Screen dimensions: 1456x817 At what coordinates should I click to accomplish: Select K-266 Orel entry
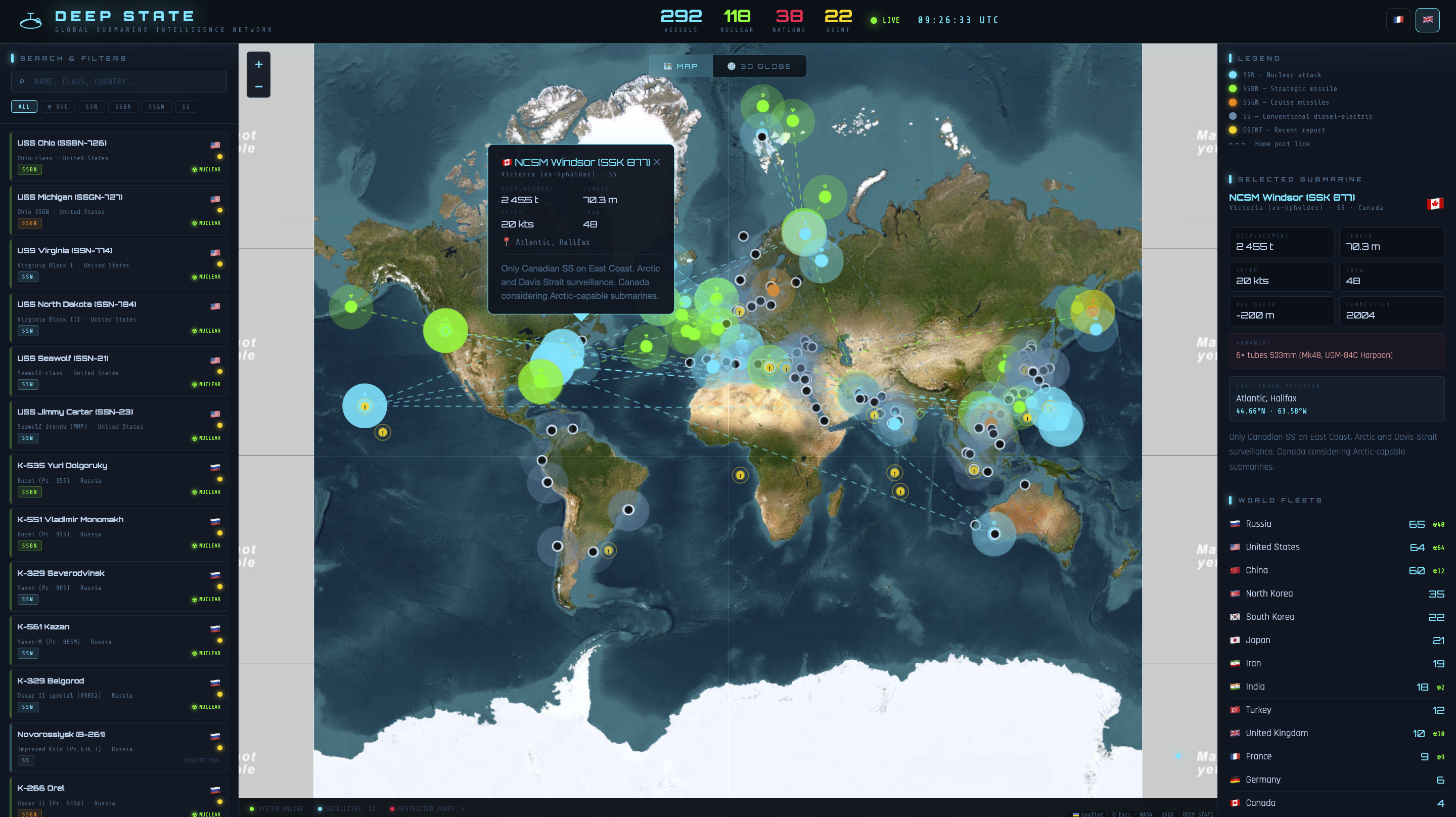[119, 797]
